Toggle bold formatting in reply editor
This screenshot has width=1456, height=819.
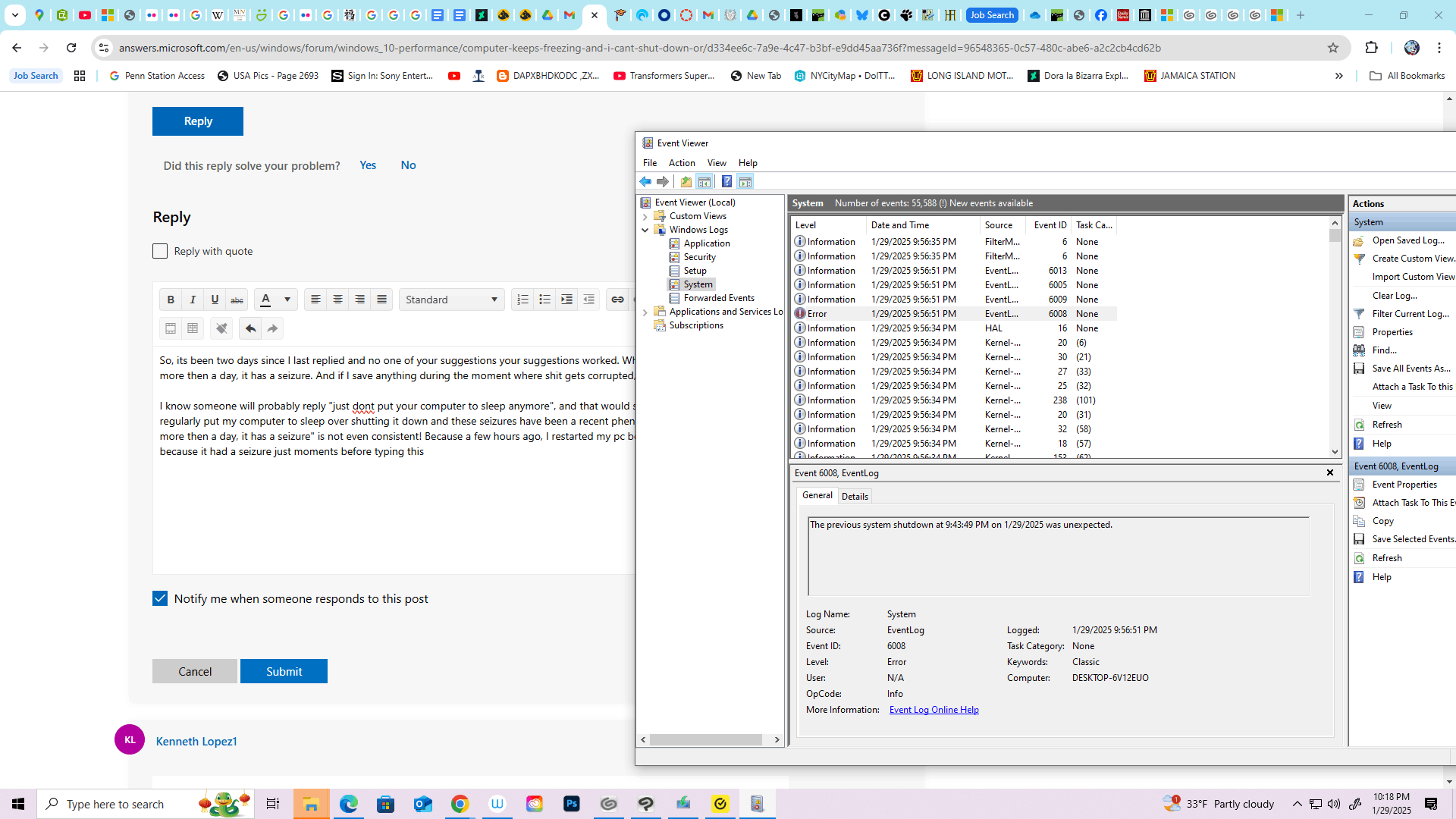coord(171,300)
